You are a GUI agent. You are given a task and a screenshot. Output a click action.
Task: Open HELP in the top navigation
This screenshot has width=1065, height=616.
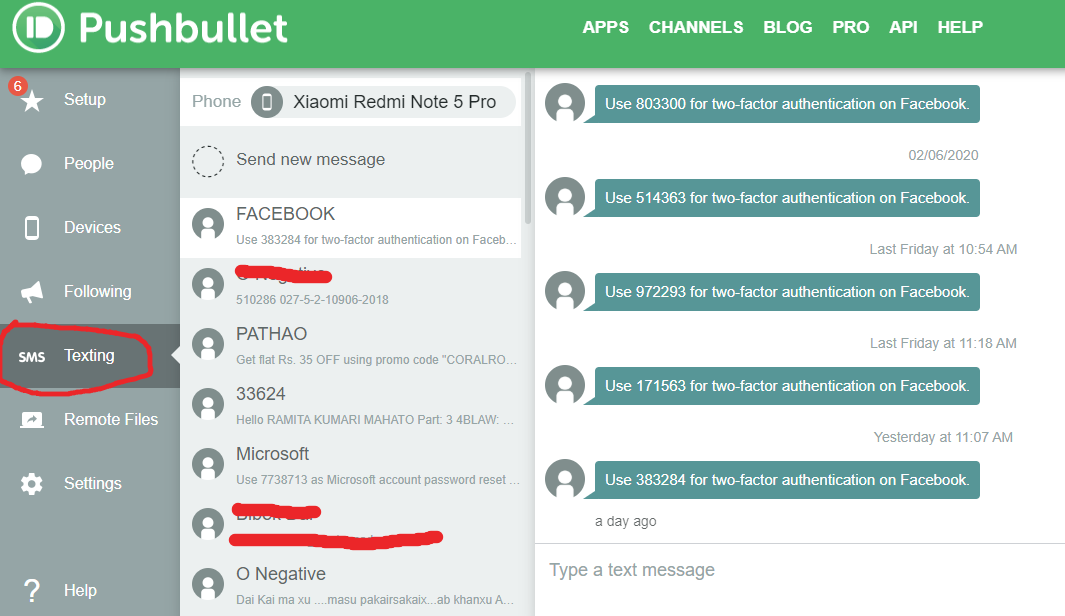[x=960, y=27]
